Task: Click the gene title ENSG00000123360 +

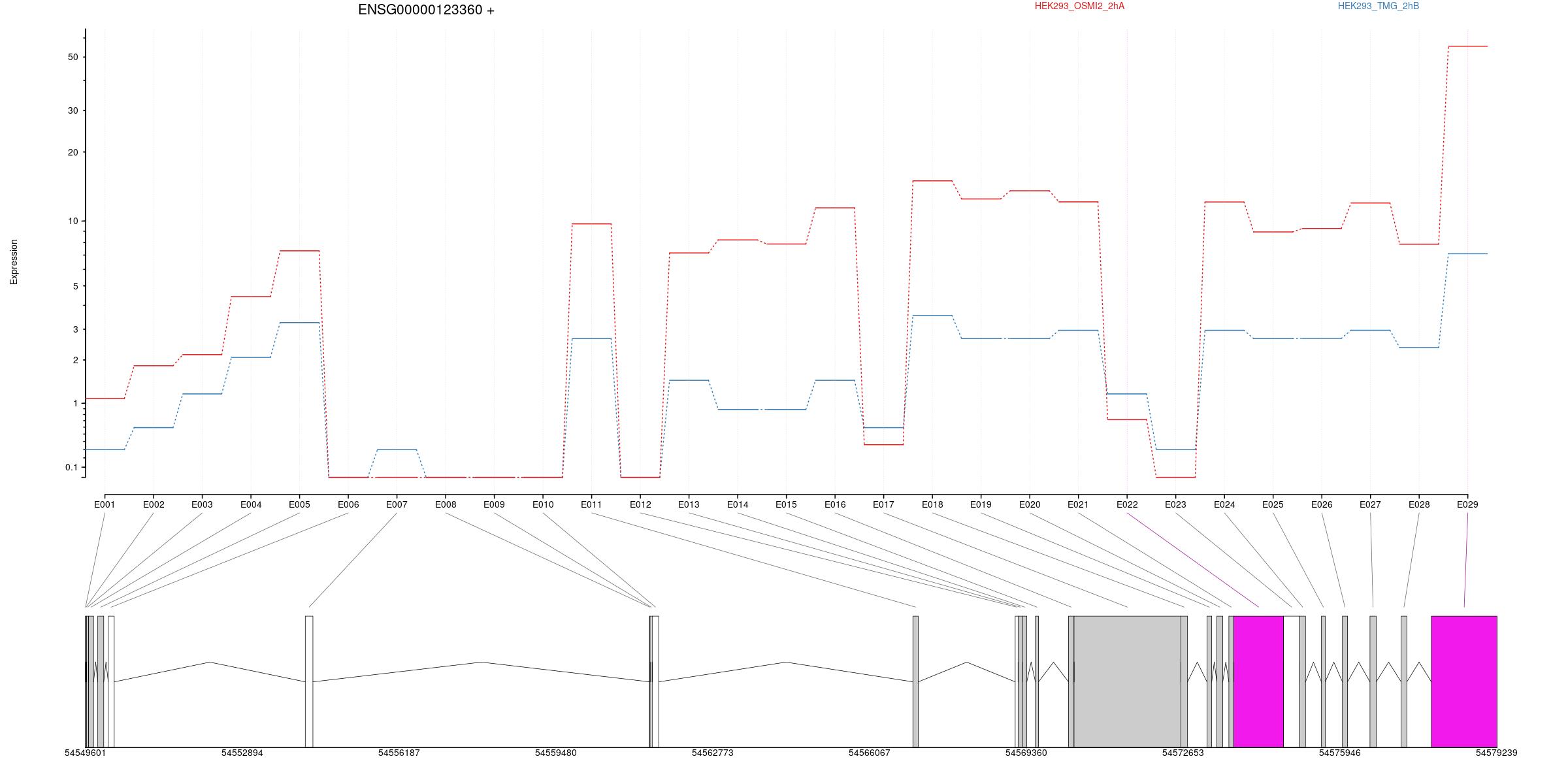Action: (426, 10)
